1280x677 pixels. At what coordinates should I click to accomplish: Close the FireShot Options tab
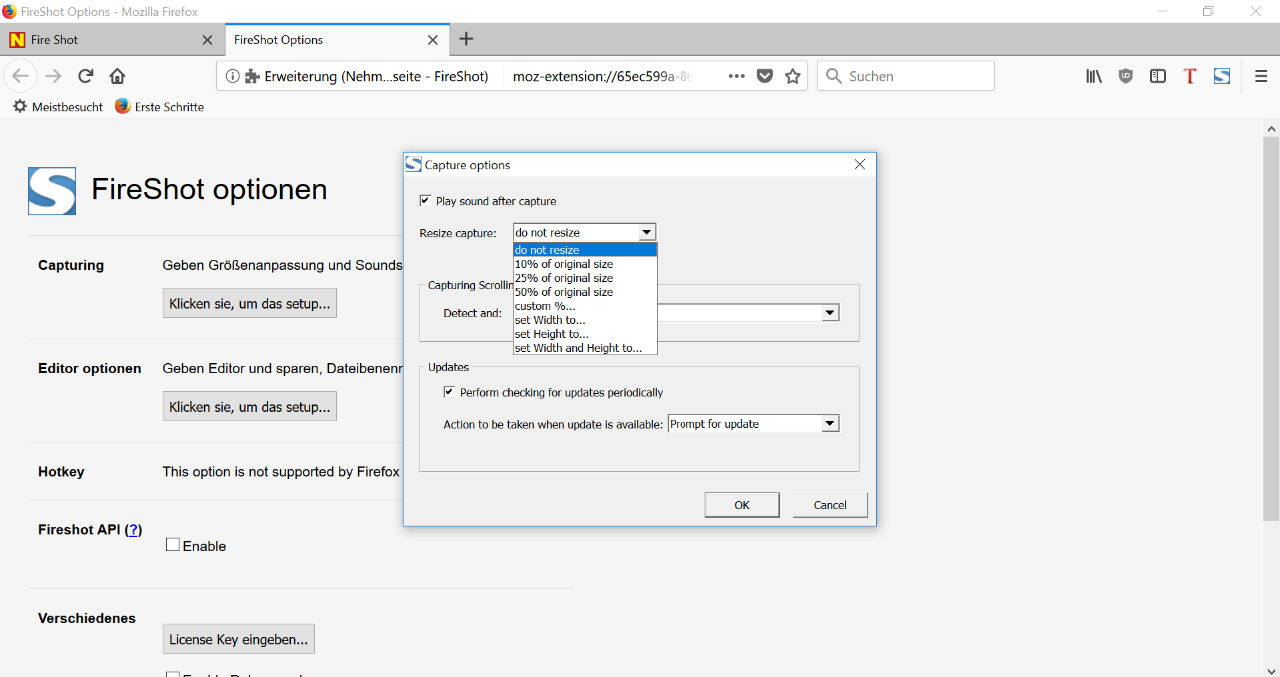433,40
